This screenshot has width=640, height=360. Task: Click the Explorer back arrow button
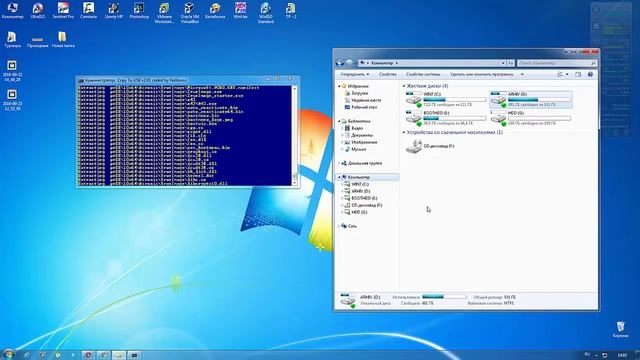tap(340, 63)
